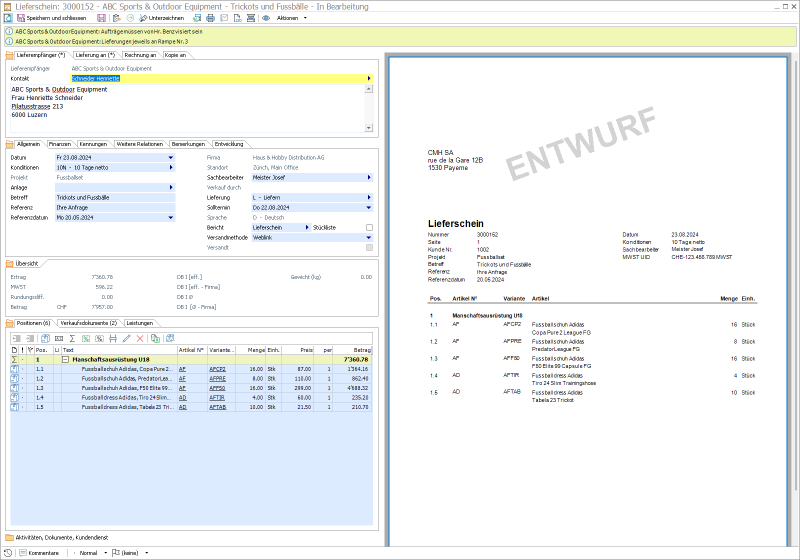Click the pencil edit position icon
This screenshot has width=800, height=560.
pyautogui.click(x=126, y=338)
